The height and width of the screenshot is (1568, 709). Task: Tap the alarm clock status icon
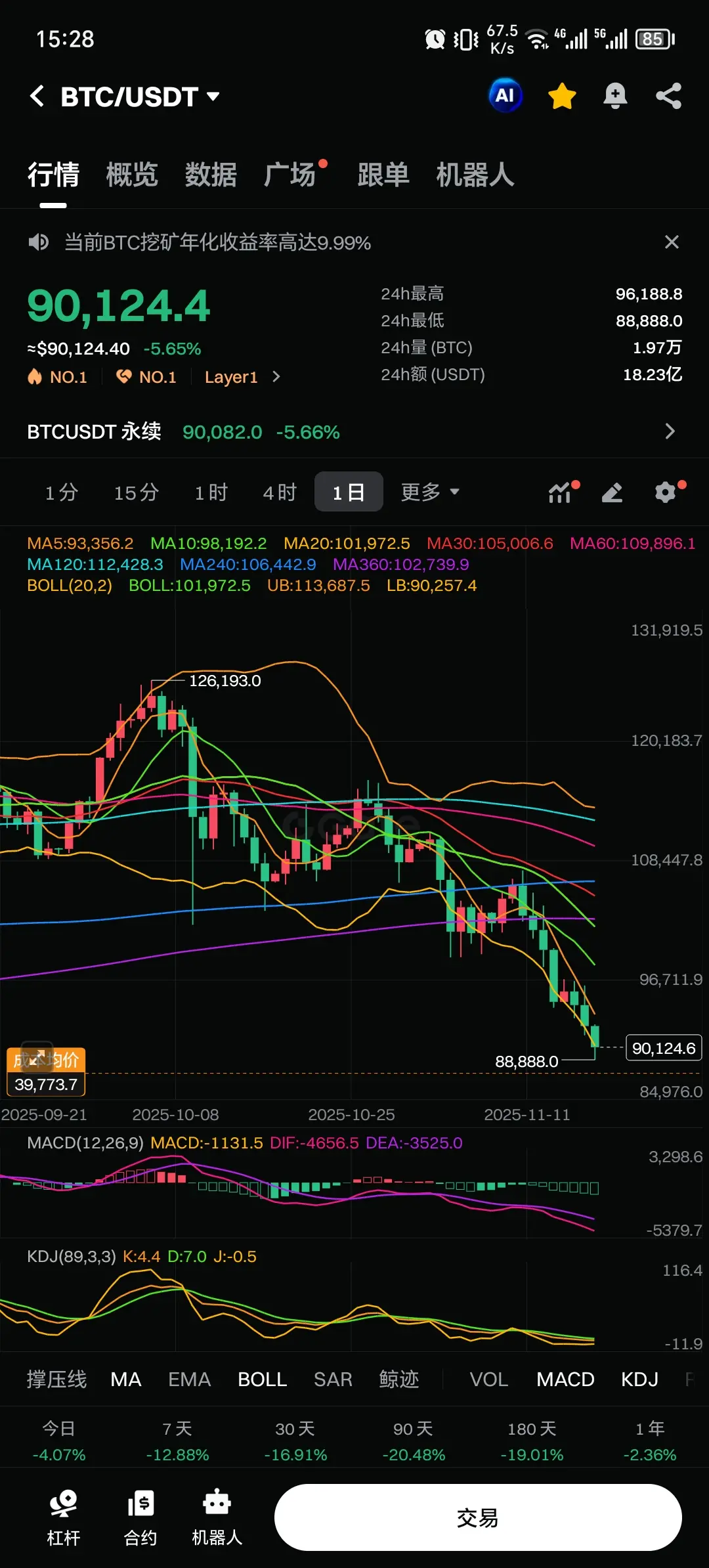(x=435, y=39)
